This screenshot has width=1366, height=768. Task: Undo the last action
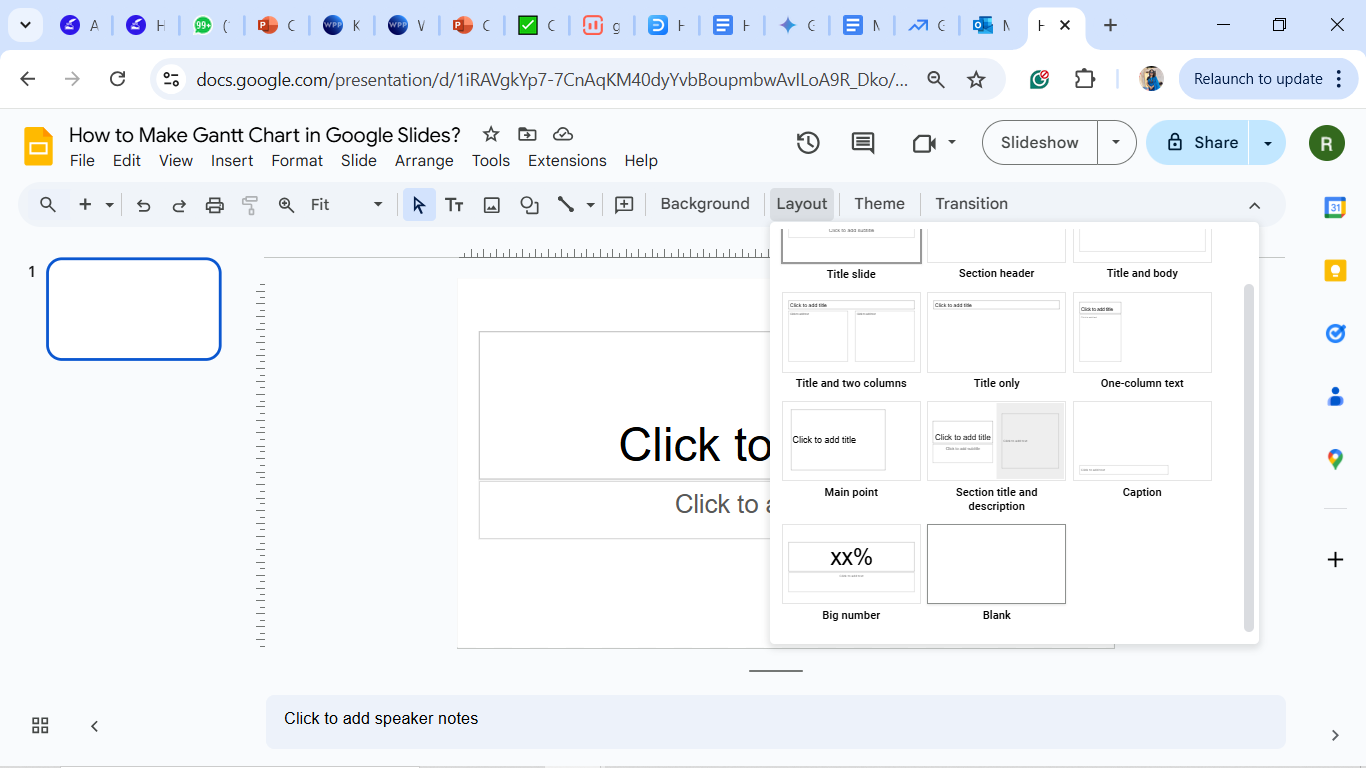pyautogui.click(x=143, y=205)
